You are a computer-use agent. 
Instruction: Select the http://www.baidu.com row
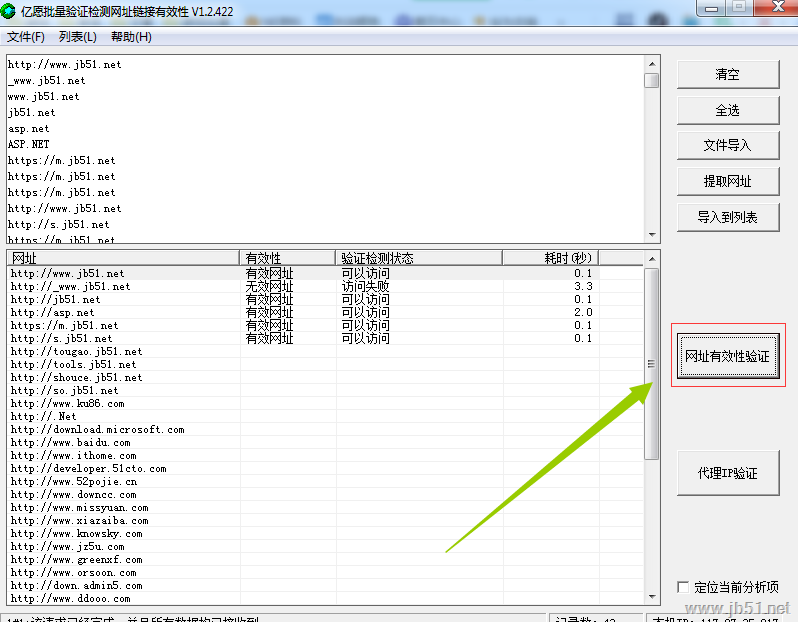point(326,442)
